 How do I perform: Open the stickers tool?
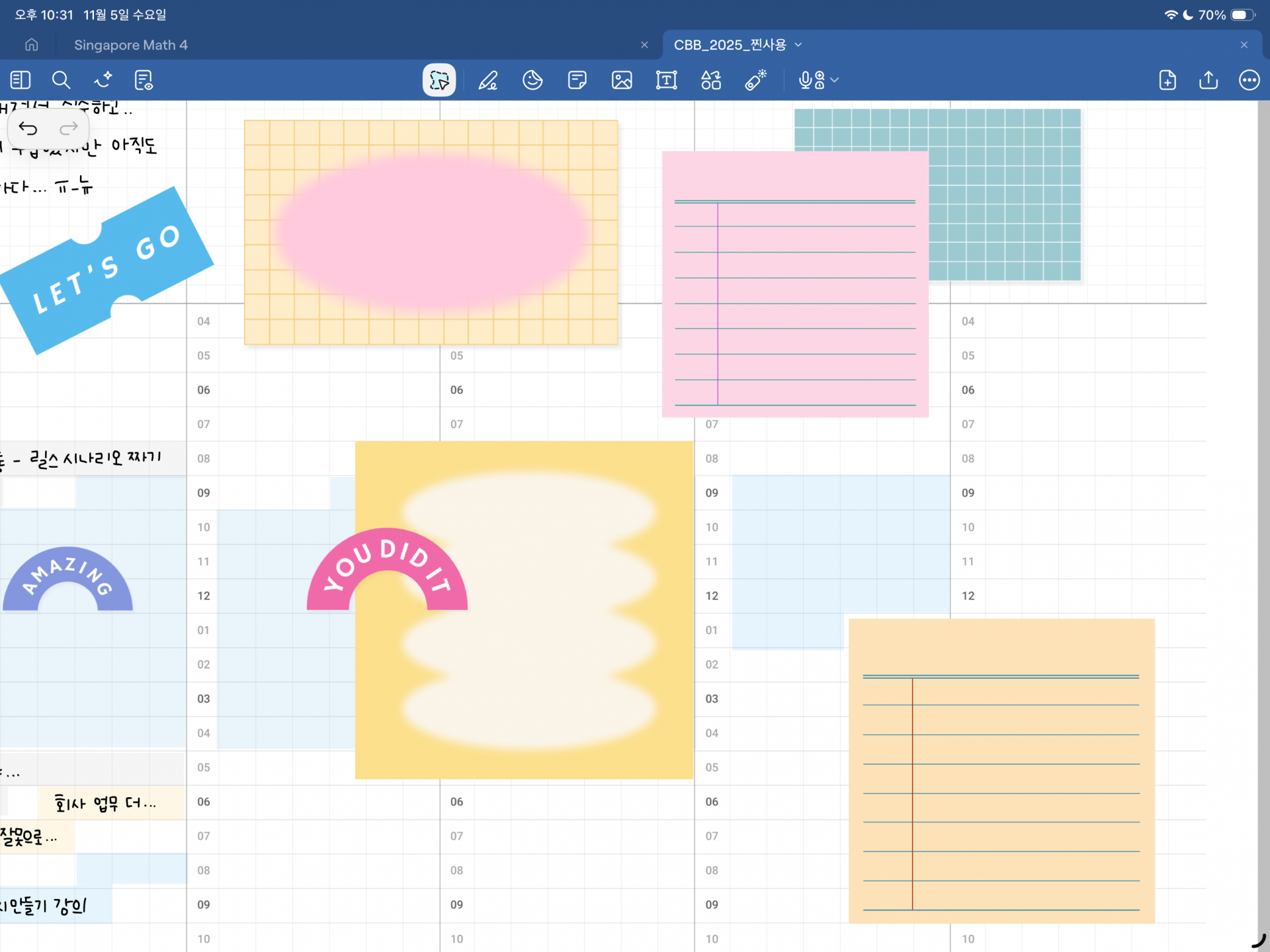tap(532, 80)
